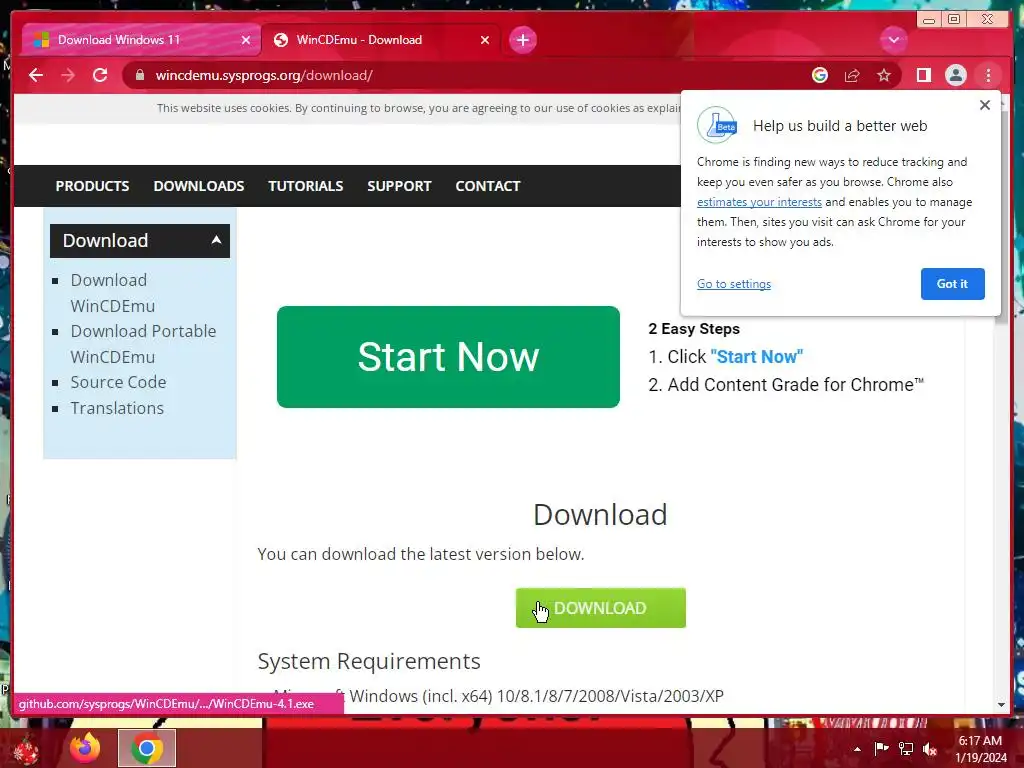Click the forward navigation arrow
Image resolution: width=1024 pixels, height=768 pixels.
pos(68,75)
